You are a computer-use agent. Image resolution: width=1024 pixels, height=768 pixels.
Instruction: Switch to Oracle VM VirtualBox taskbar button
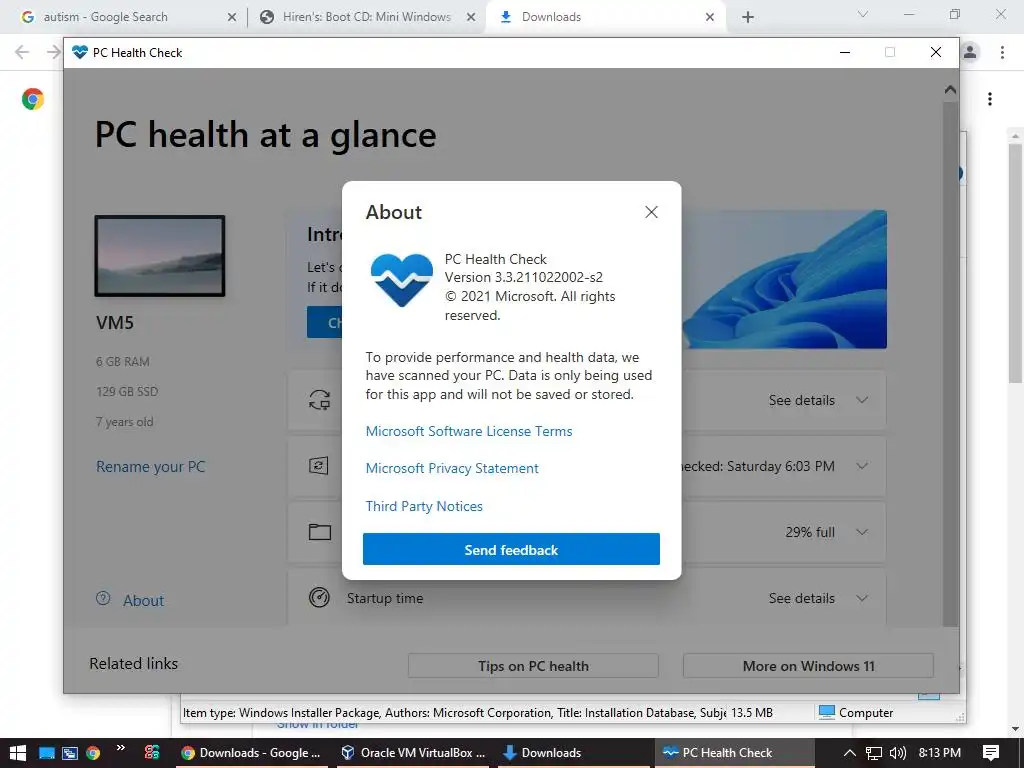click(x=414, y=752)
